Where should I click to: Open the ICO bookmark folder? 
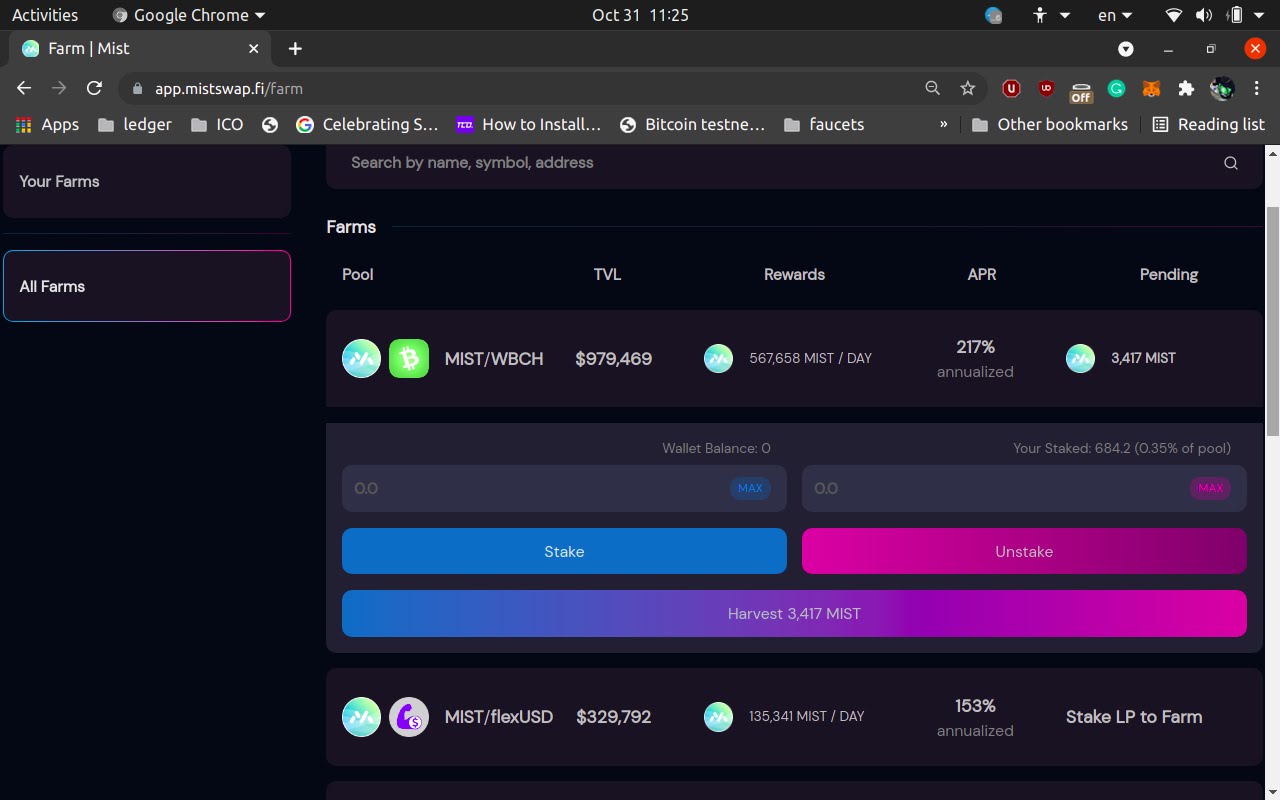(217, 124)
